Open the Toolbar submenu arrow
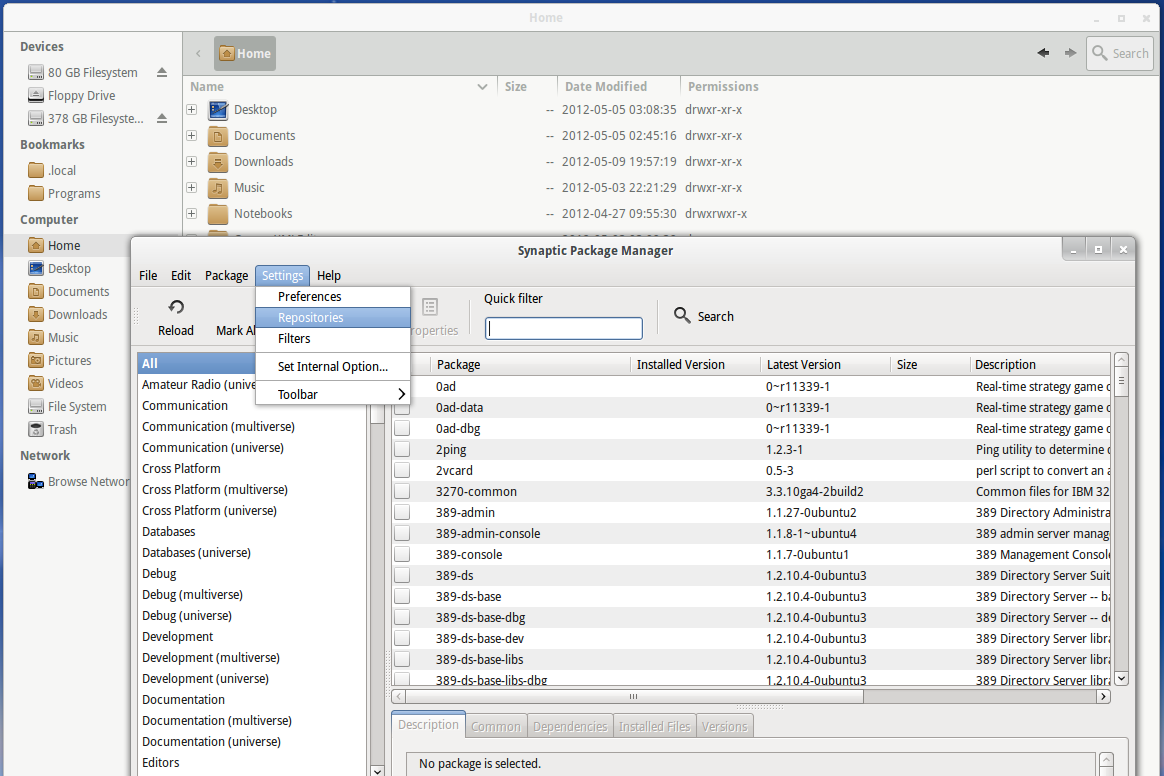Screen dimensions: 1164x776 point(402,394)
